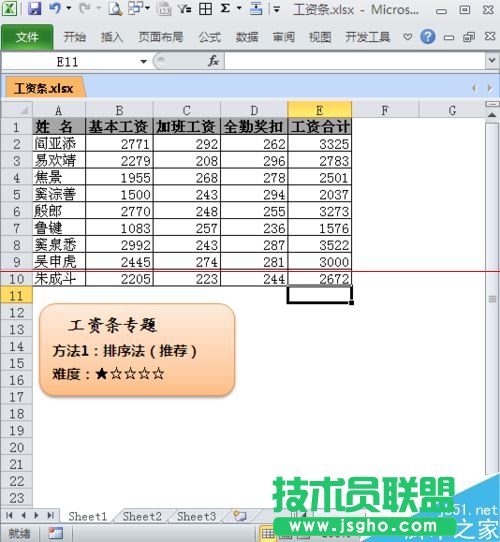The height and width of the screenshot is (542, 500).
Task: Click into the formula bar input
Action: 354,62
